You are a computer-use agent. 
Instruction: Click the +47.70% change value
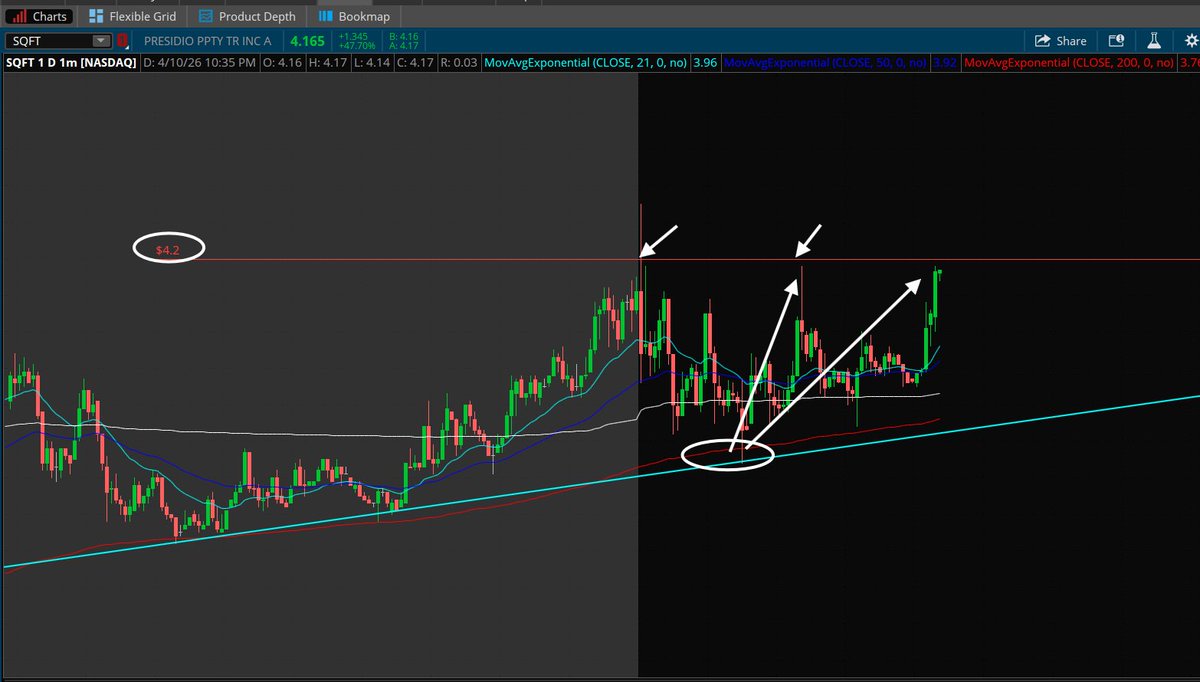[x=356, y=46]
